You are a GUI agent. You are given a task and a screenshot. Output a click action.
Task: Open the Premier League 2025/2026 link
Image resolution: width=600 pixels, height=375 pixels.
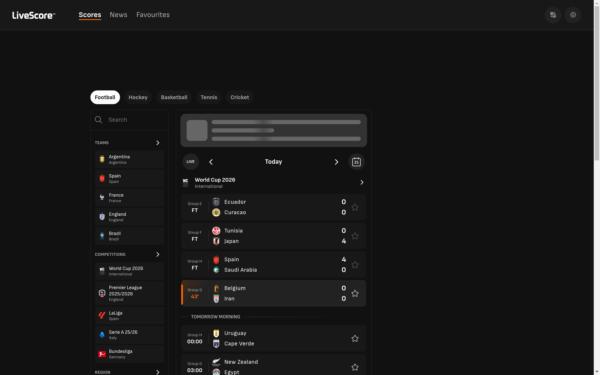129,293
